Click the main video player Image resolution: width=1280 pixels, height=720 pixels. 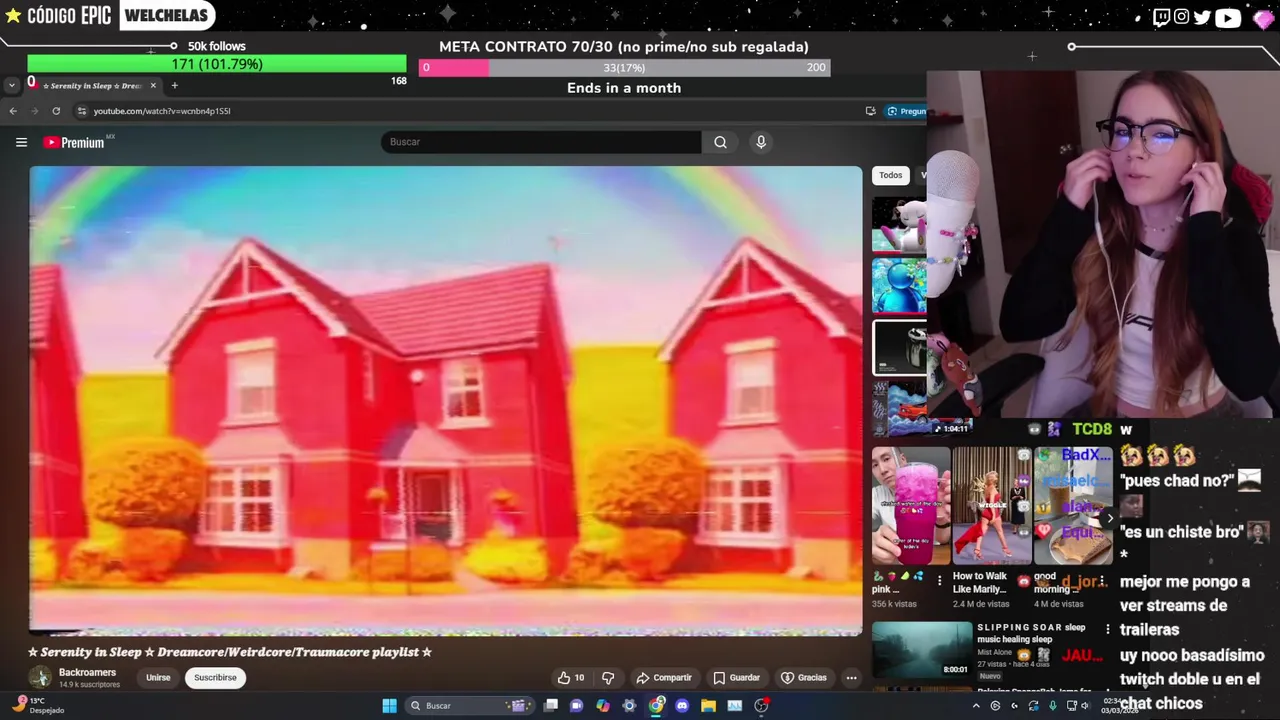tap(446, 400)
